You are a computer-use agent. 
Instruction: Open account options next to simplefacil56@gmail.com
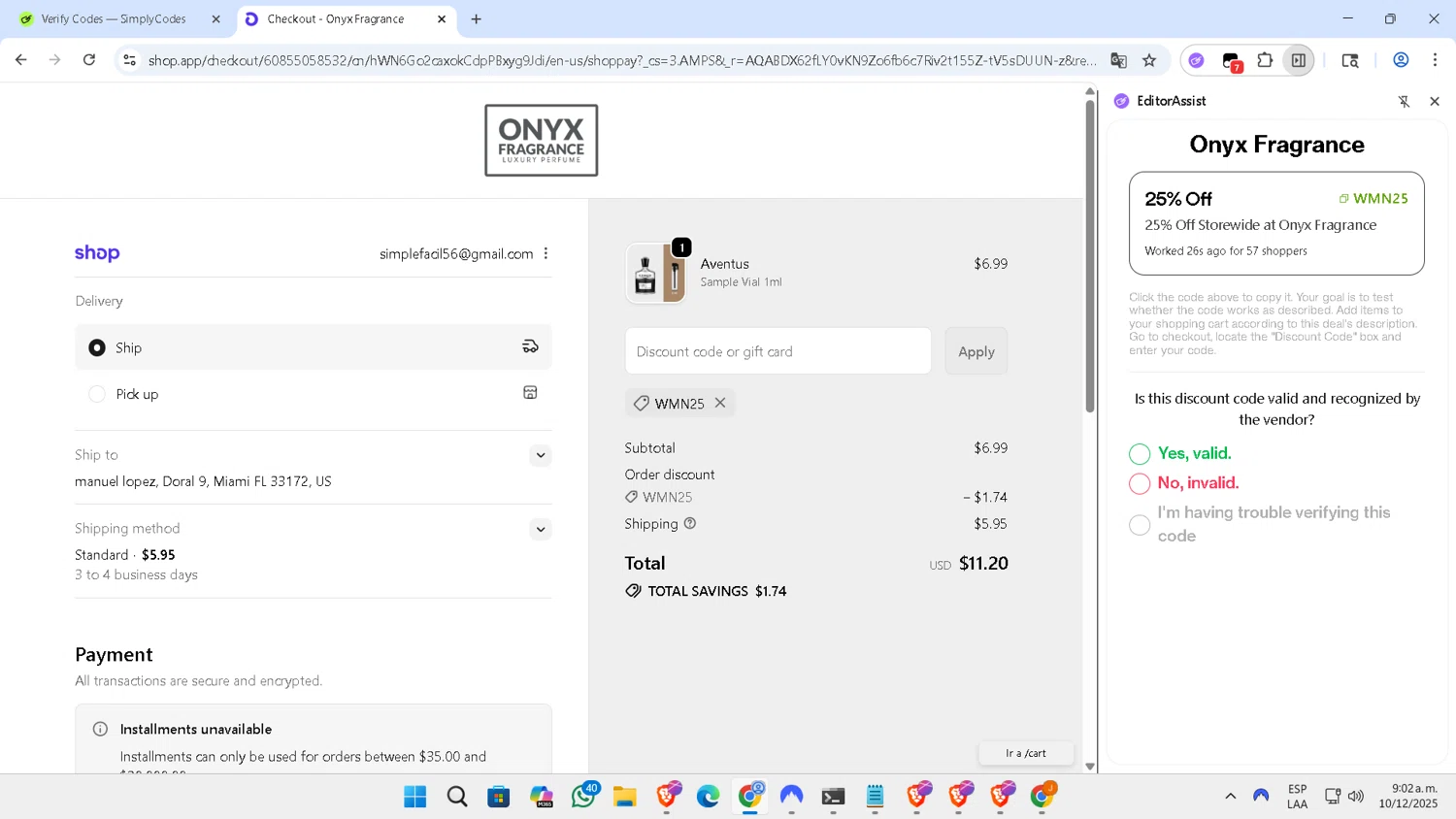point(546,253)
